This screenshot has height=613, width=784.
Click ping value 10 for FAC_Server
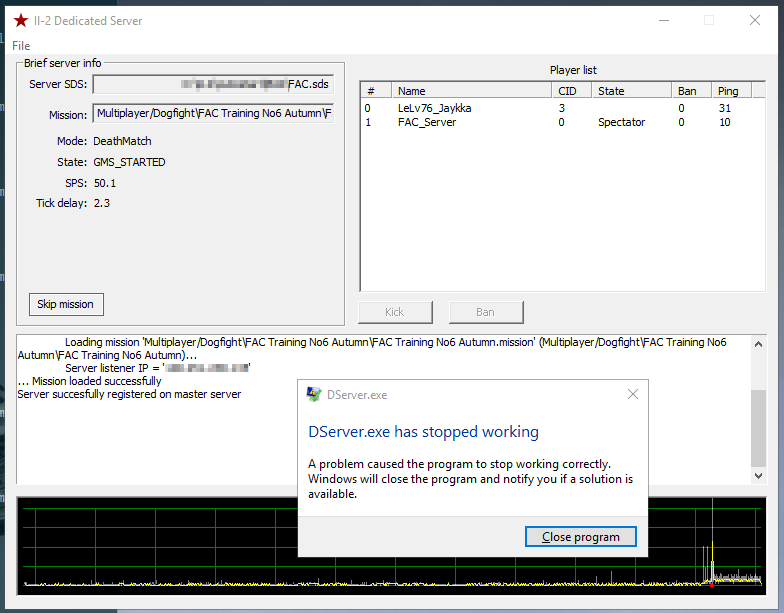(724, 122)
